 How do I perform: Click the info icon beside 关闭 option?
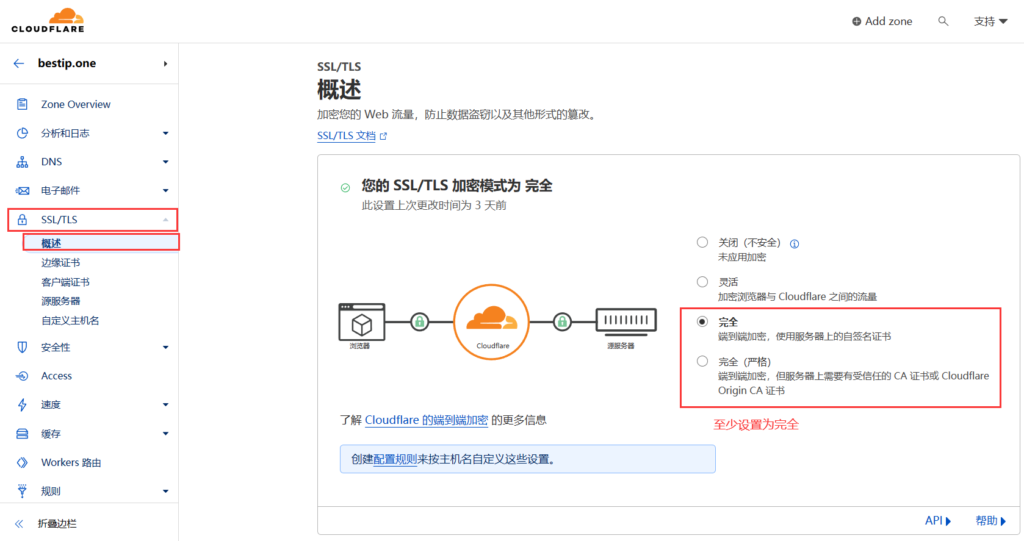coord(794,243)
